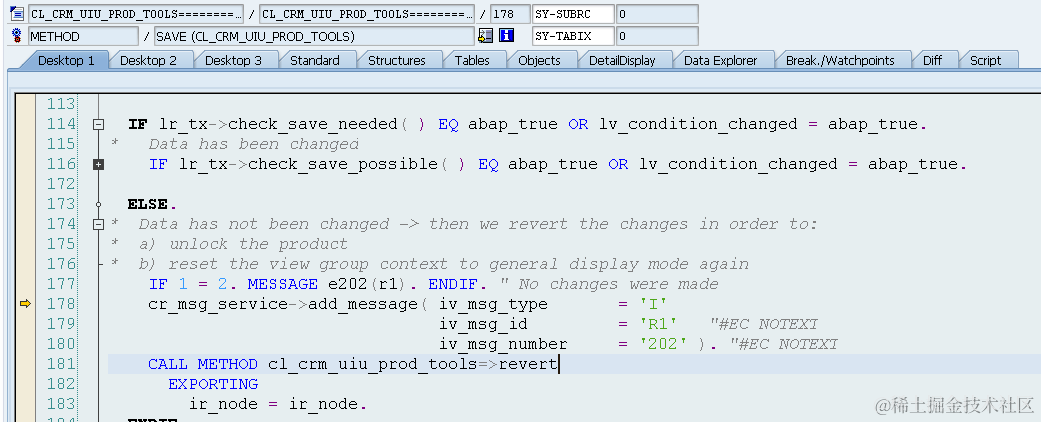Viewport: 1041px width, 422px height.
Task: Select the Tables tab
Action: coord(472,60)
